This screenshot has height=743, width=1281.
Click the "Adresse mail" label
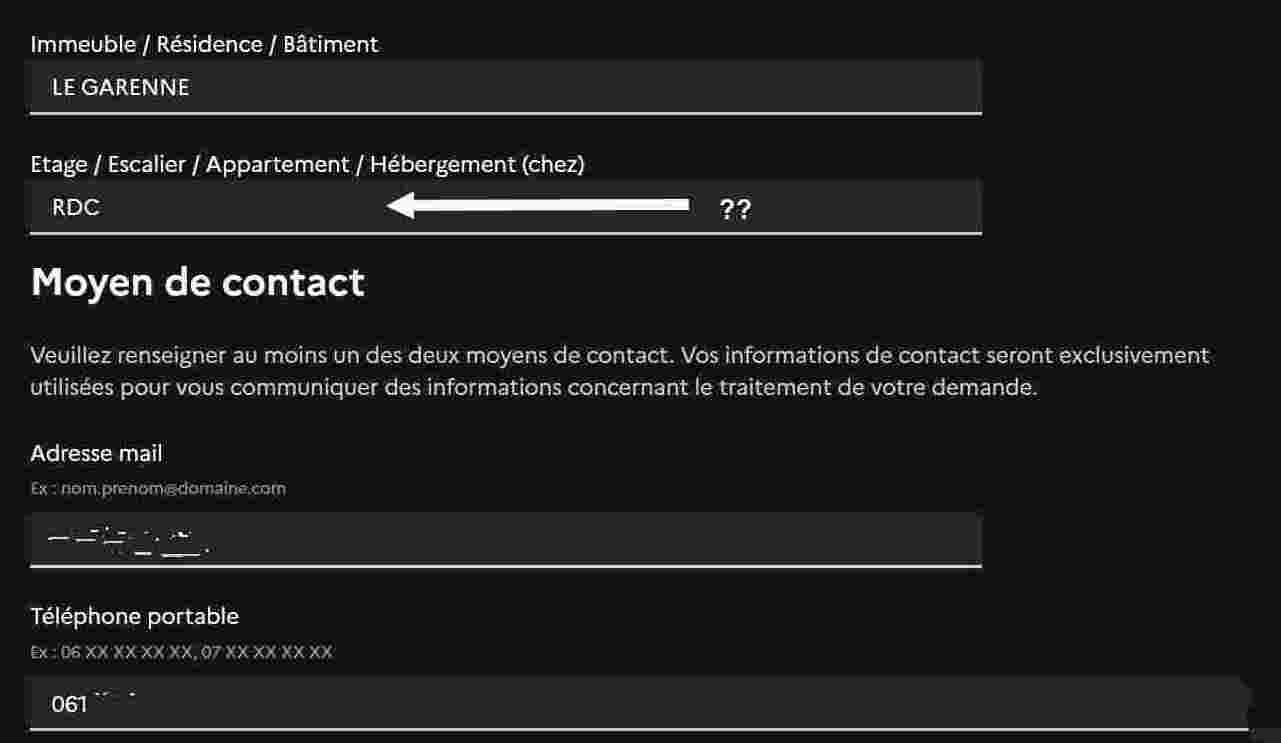(x=96, y=453)
